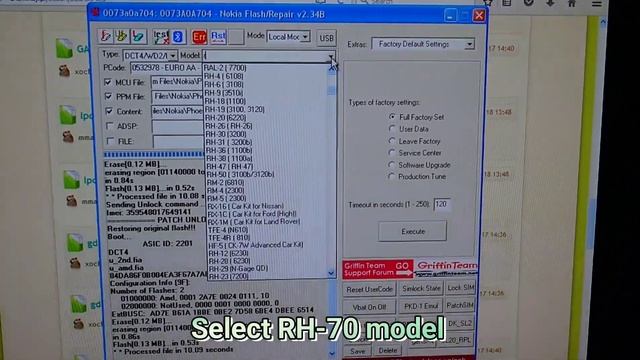Click the Vbat On Off button
The image size is (640, 360).
pyautogui.click(x=369, y=307)
